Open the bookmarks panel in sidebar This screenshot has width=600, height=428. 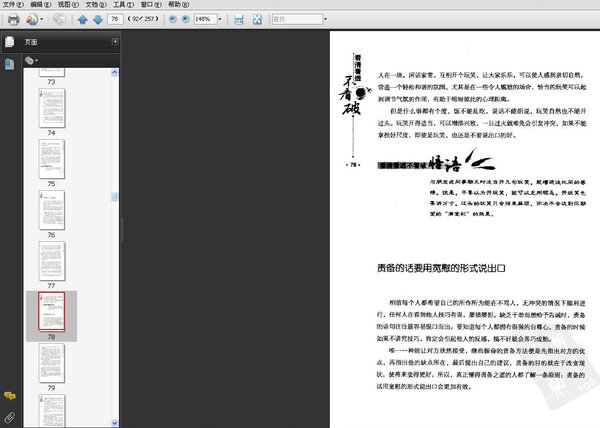coord(9,64)
